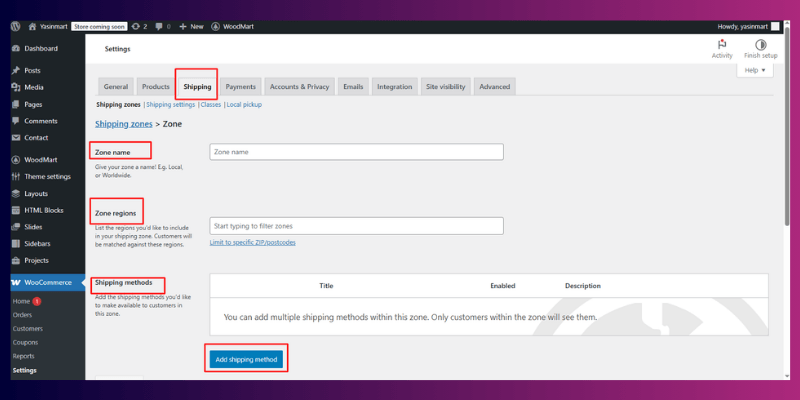Click the Layouts stack icon
Viewport: 800px width, 400px height.
point(16,193)
